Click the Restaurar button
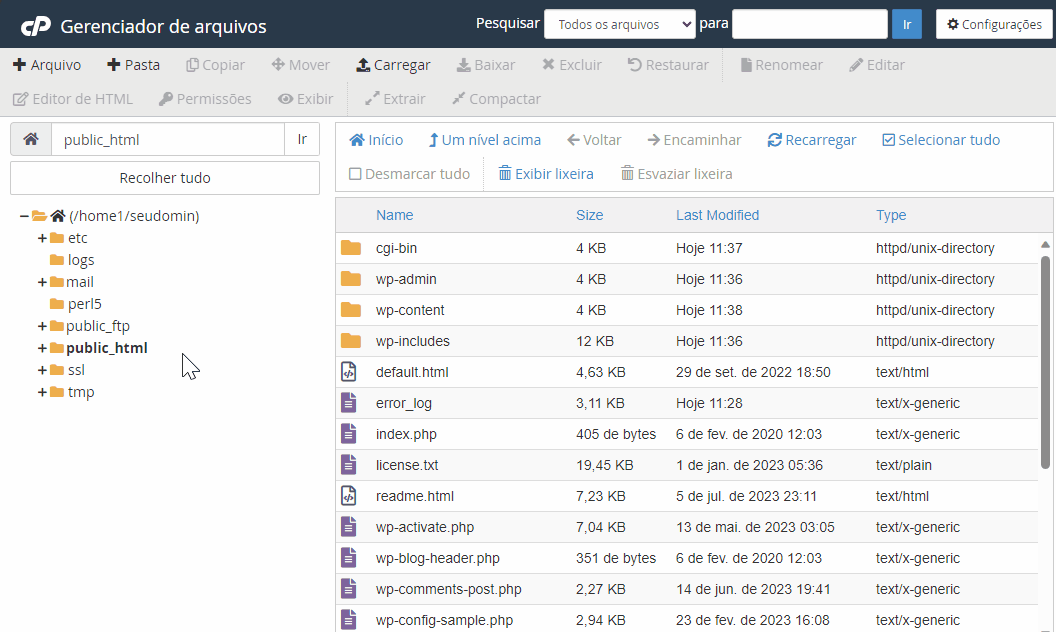1056x632 pixels. click(x=668, y=65)
